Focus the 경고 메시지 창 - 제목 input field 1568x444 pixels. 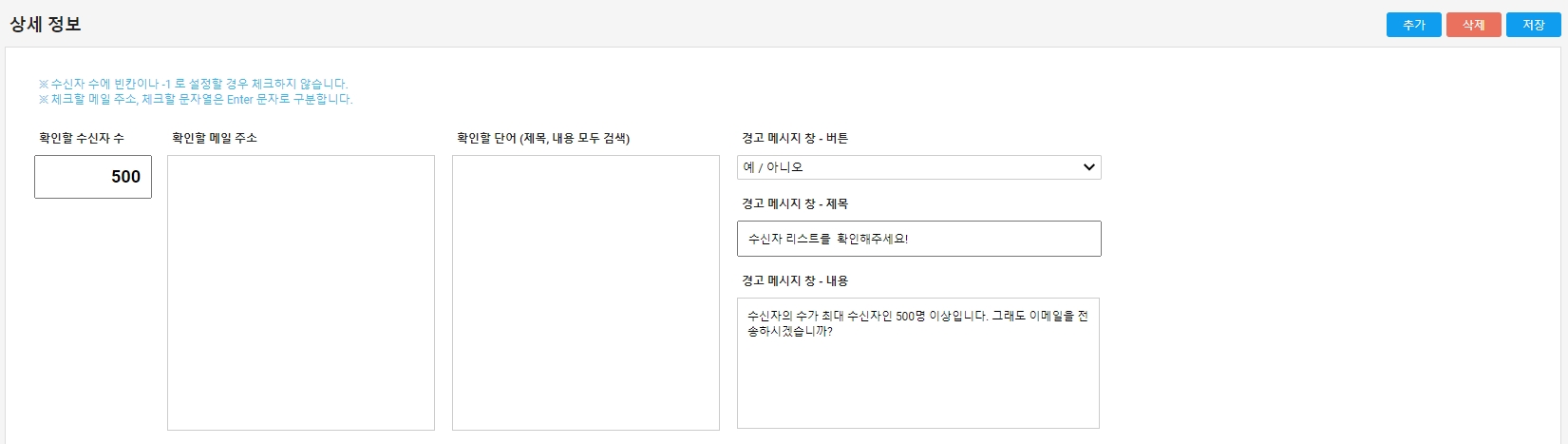pyautogui.click(x=918, y=239)
